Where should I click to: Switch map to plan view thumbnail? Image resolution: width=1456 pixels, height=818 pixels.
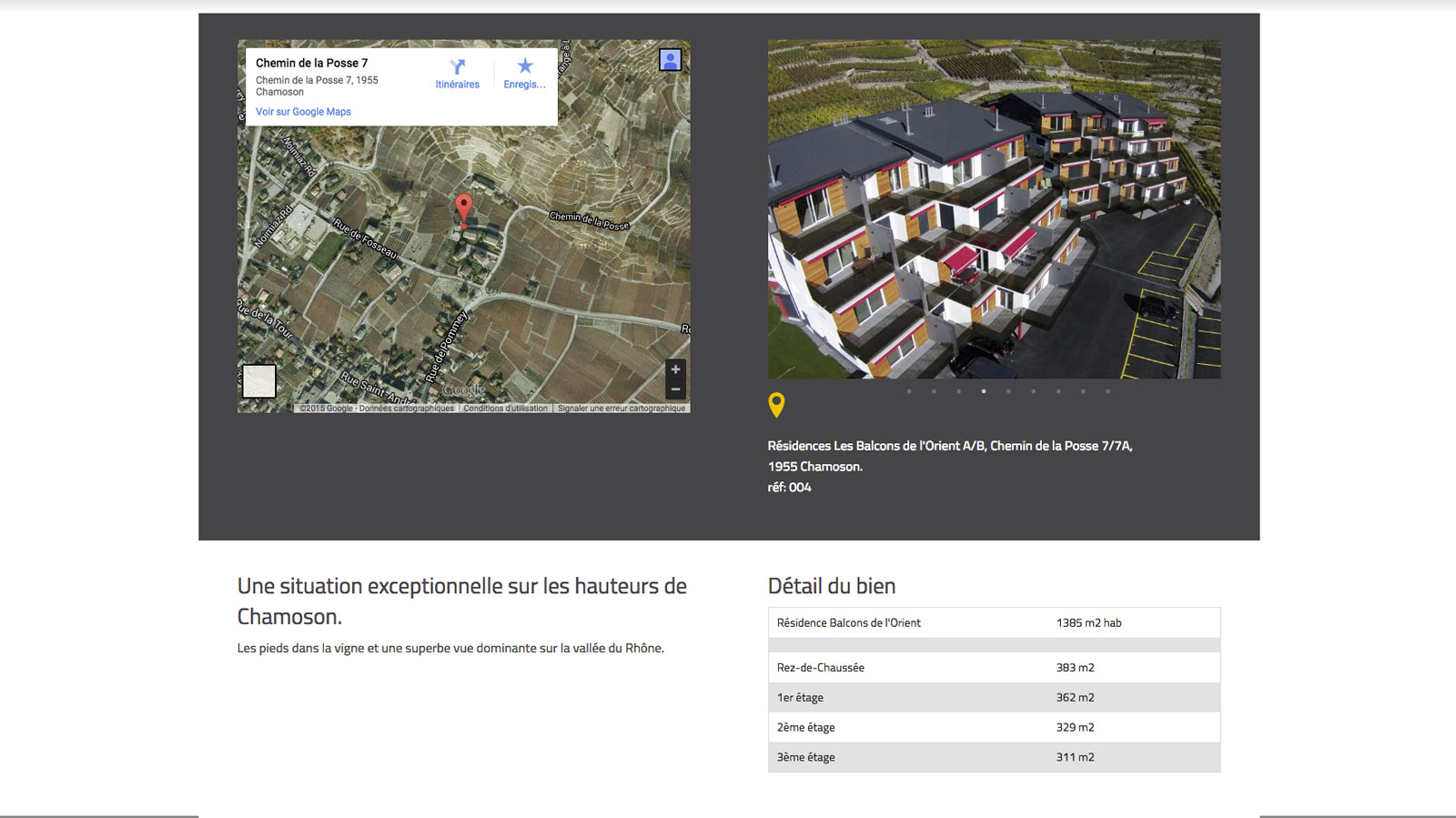tap(259, 381)
